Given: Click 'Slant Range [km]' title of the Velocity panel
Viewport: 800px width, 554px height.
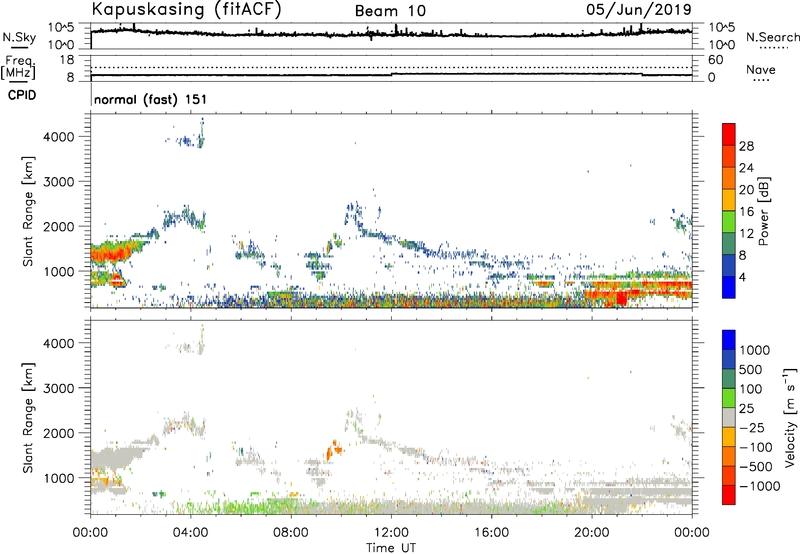Looking at the screenshot, I should pyautogui.click(x=28, y=418).
